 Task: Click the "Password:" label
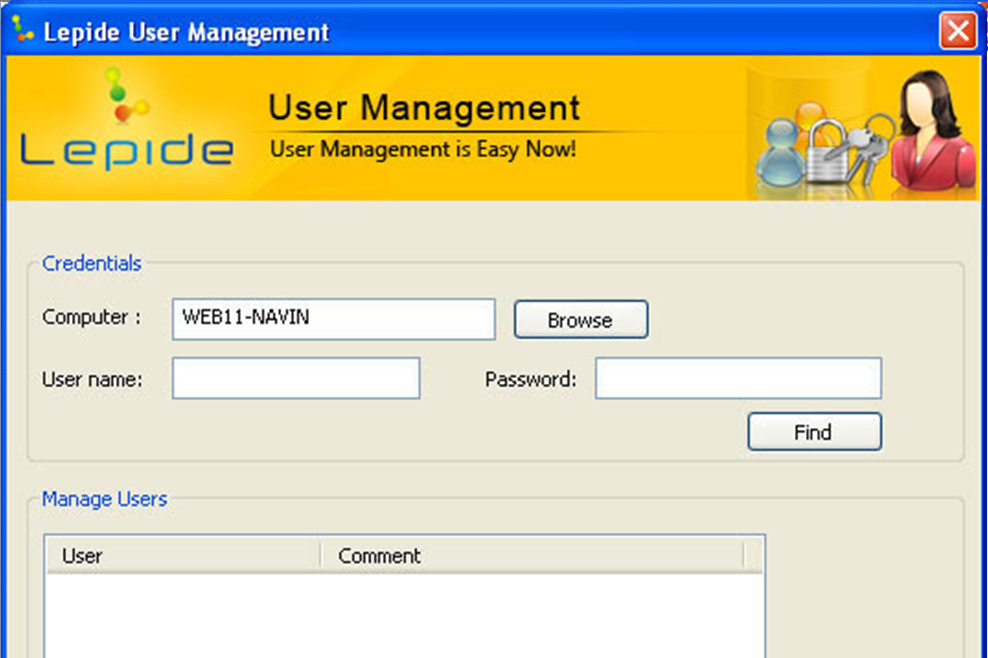531,379
